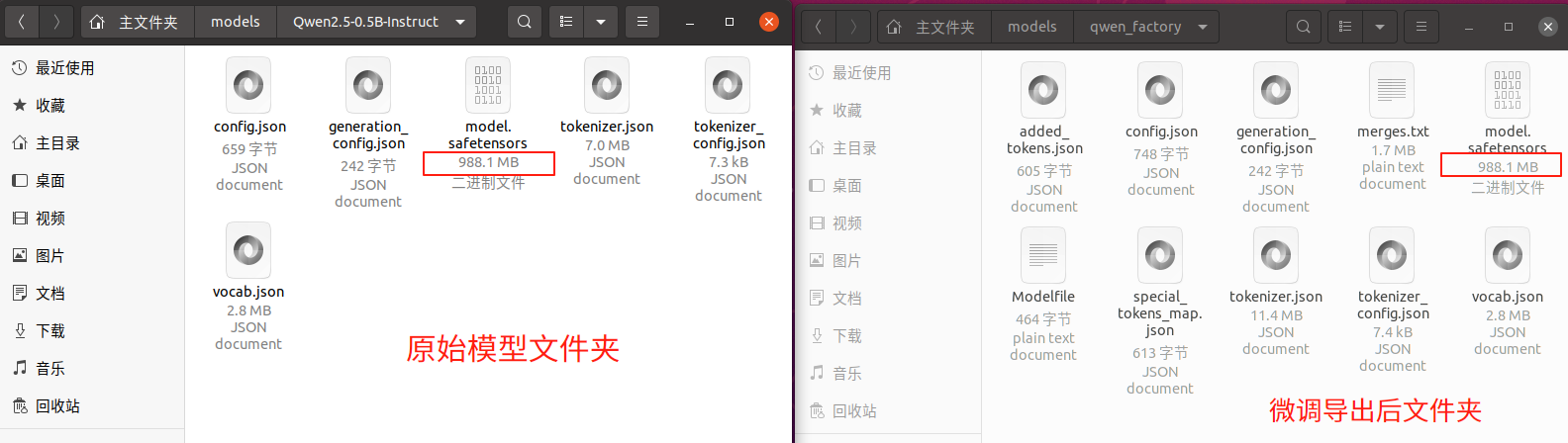Open 图片 in qwen_factory window sidebar
Image resolution: width=1568 pixels, height=443 pixels.
tap(889, 261)
